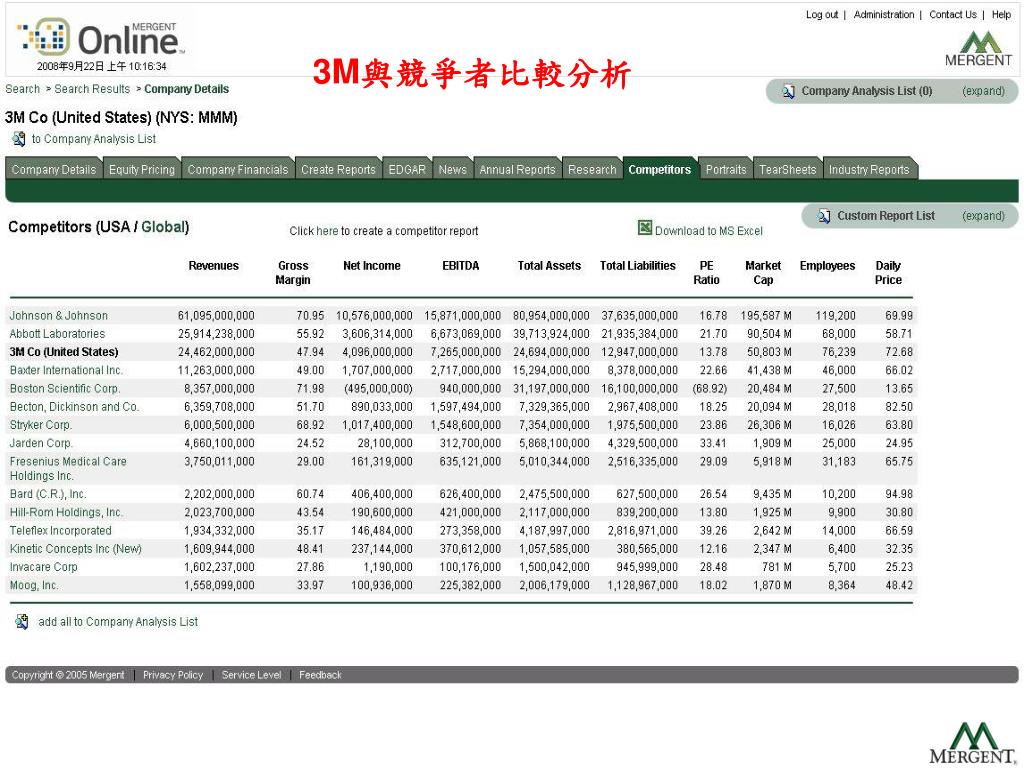Image resolution: width=1024 pixels, height=768 pixels.
Task: Open Bard (C.R.), Inc. link
Action: (x=48, y=494)
